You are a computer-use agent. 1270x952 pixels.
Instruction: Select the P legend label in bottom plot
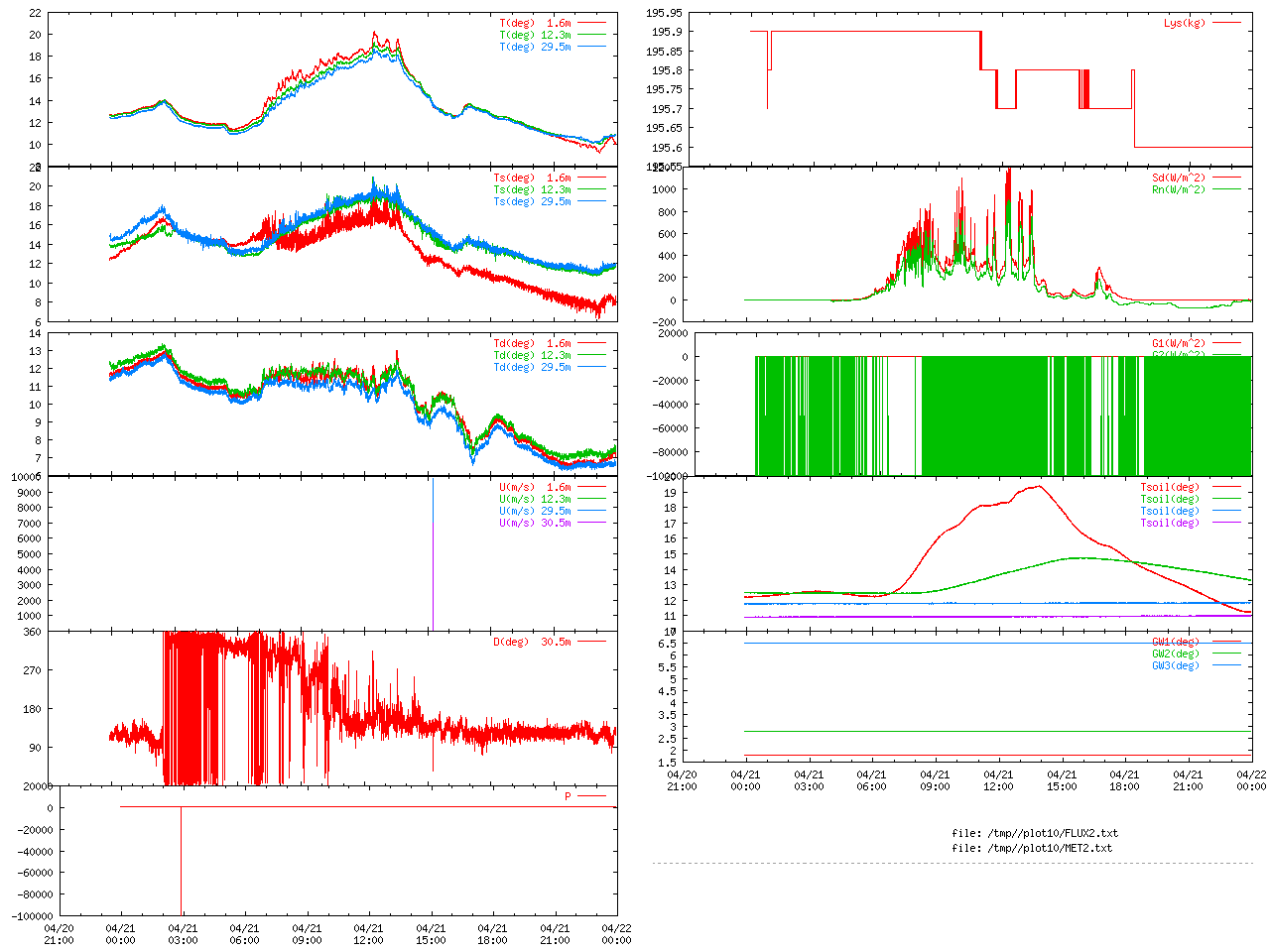(569, 796)
